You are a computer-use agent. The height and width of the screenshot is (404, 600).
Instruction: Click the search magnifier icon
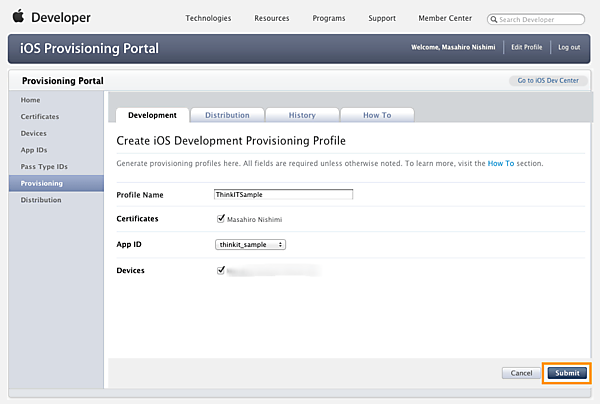tap(495, 19)
